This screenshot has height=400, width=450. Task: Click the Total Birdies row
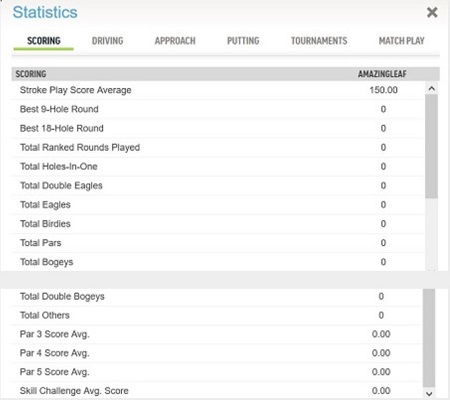[218, 224]
